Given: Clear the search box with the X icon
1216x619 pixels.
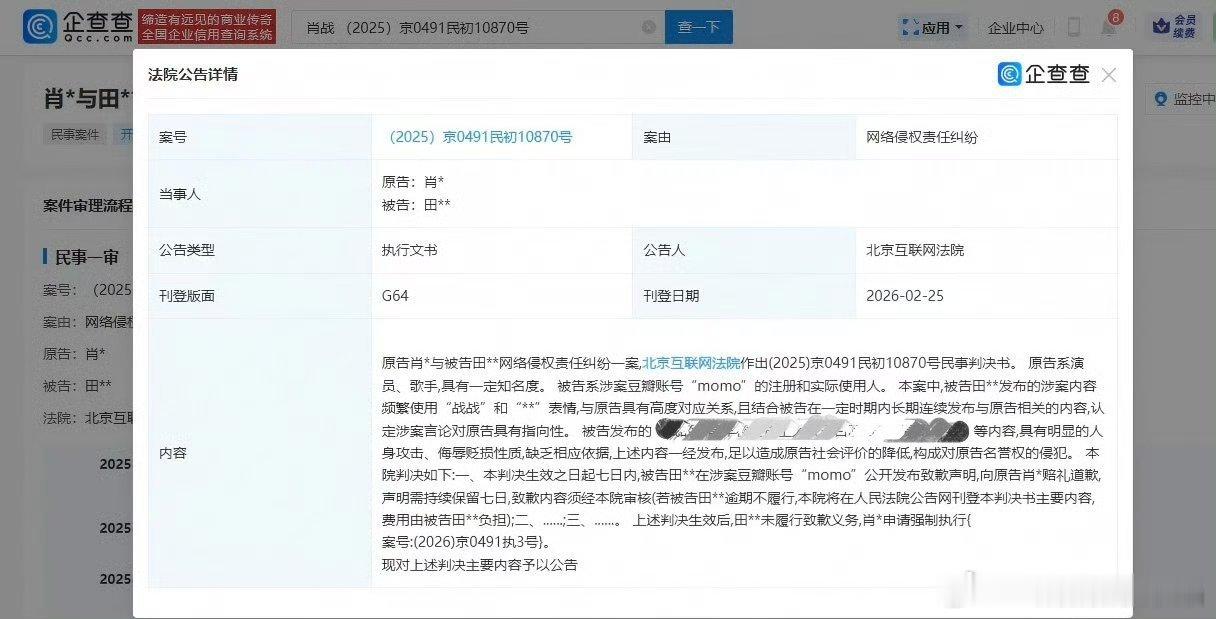Looking at the screenshot, I should 649,27.
